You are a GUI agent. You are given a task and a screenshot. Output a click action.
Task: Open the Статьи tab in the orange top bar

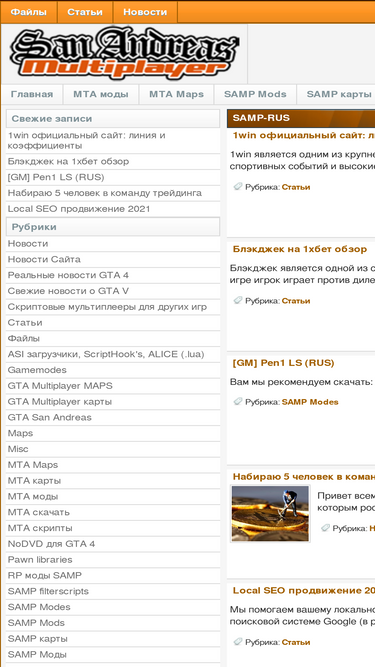pos(85,12)
